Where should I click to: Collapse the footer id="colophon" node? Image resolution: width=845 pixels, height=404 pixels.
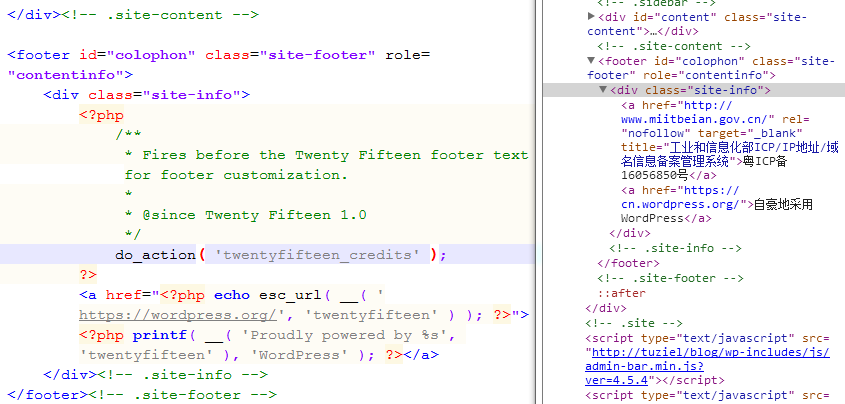[x=592, y=60]
